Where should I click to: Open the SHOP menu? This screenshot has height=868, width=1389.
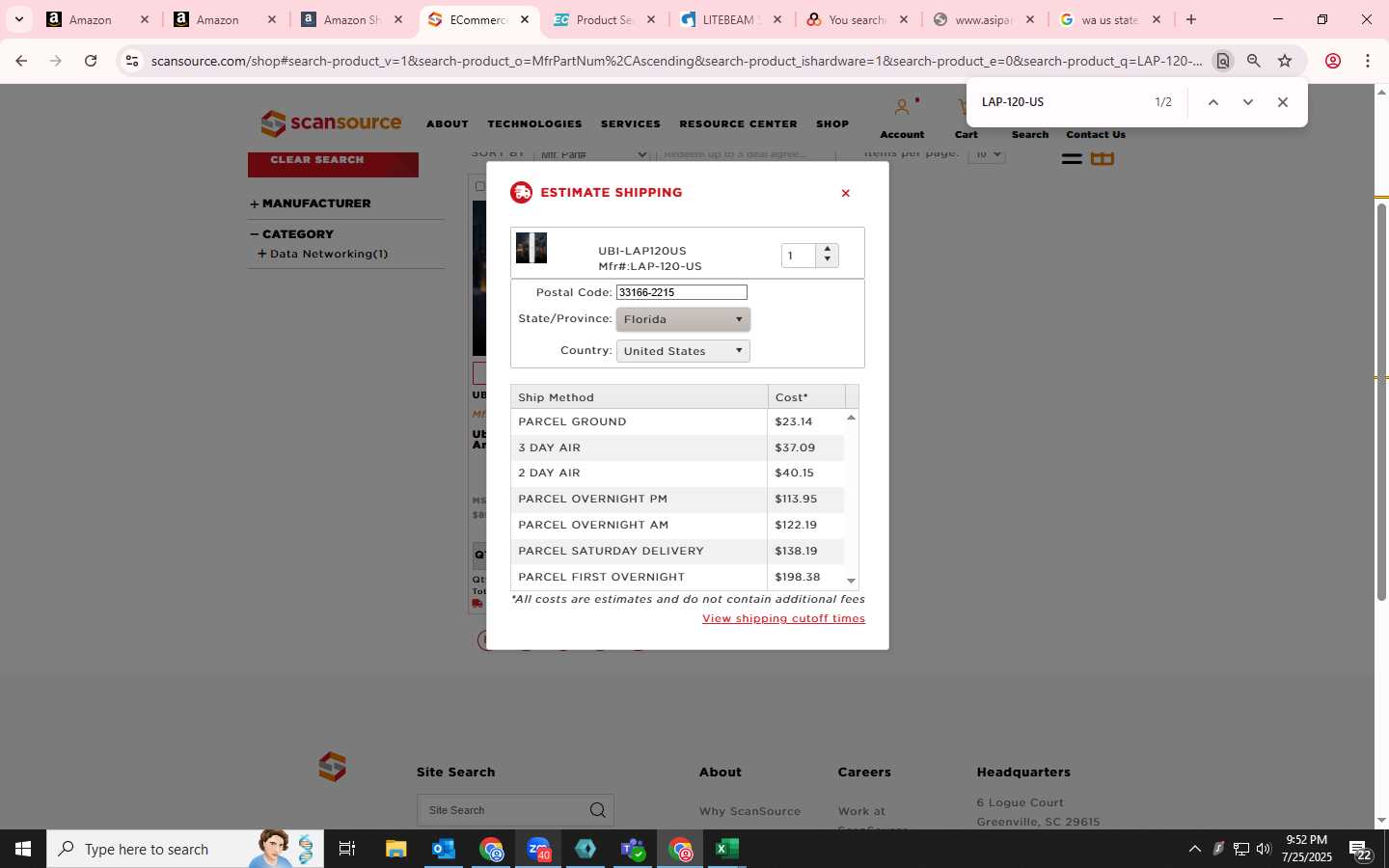832,124
